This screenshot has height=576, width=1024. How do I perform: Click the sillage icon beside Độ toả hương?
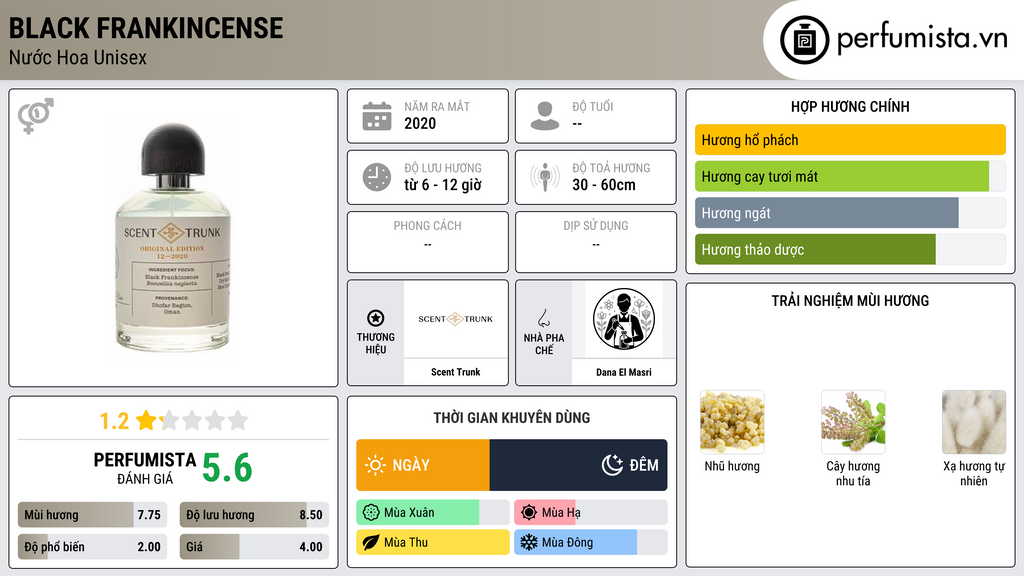click(545, 177)
